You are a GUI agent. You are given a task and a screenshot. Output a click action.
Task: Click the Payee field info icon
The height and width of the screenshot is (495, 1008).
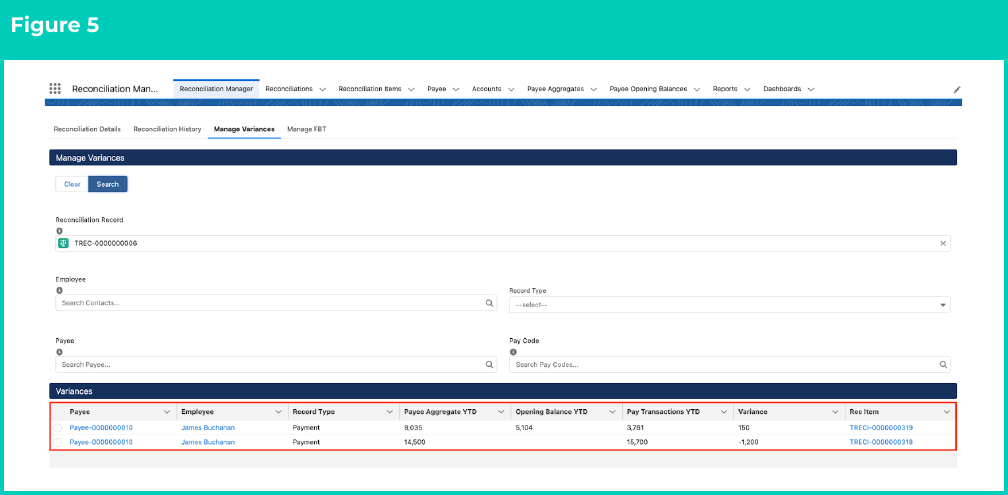pyautogui.click(x=59, y=352)
